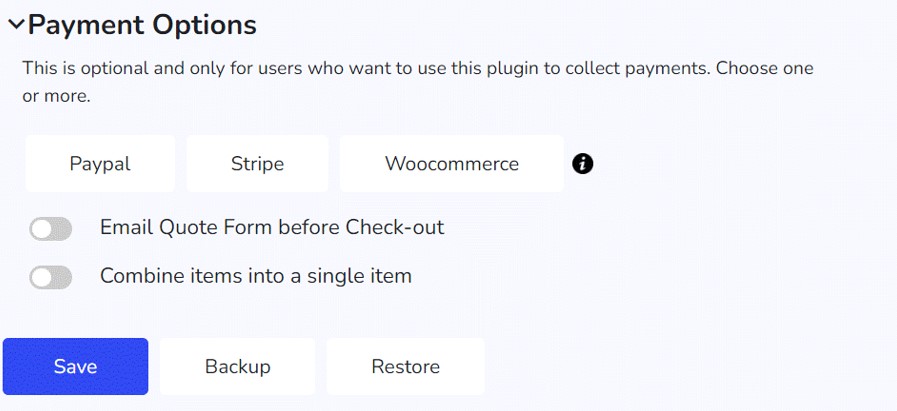Click the Backup button
Image resolution: width=897 pixels, height=411 pixels.
[x=237, y=366]
